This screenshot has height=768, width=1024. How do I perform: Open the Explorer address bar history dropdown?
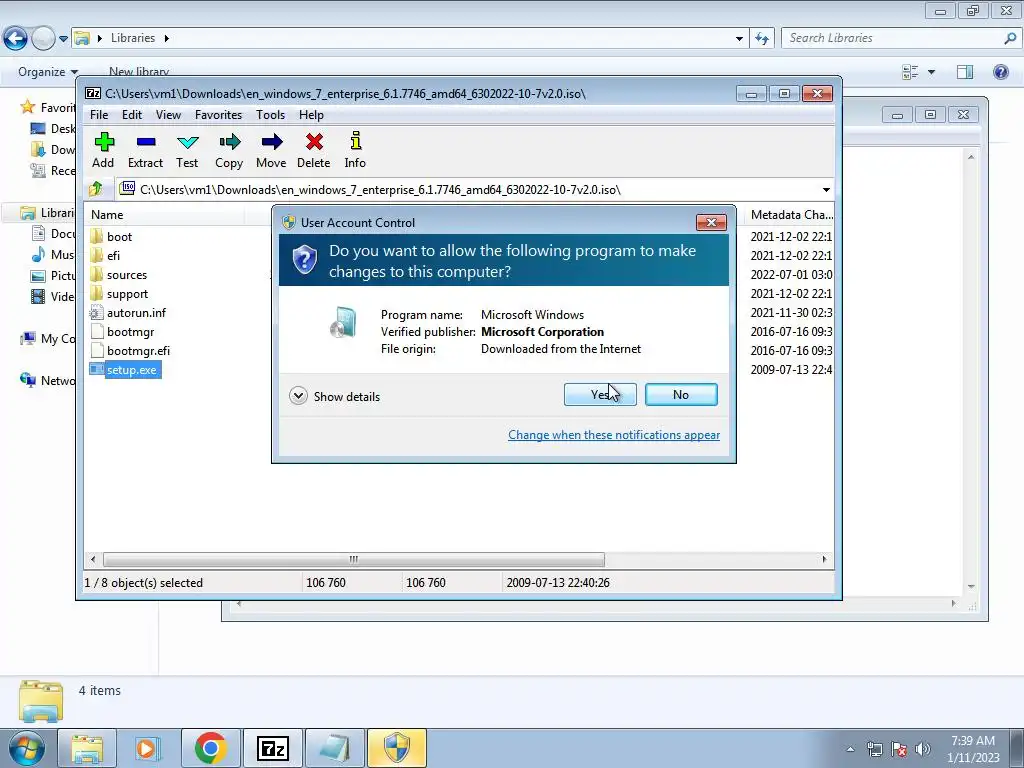pyautogui.click(x=739, y=39)
